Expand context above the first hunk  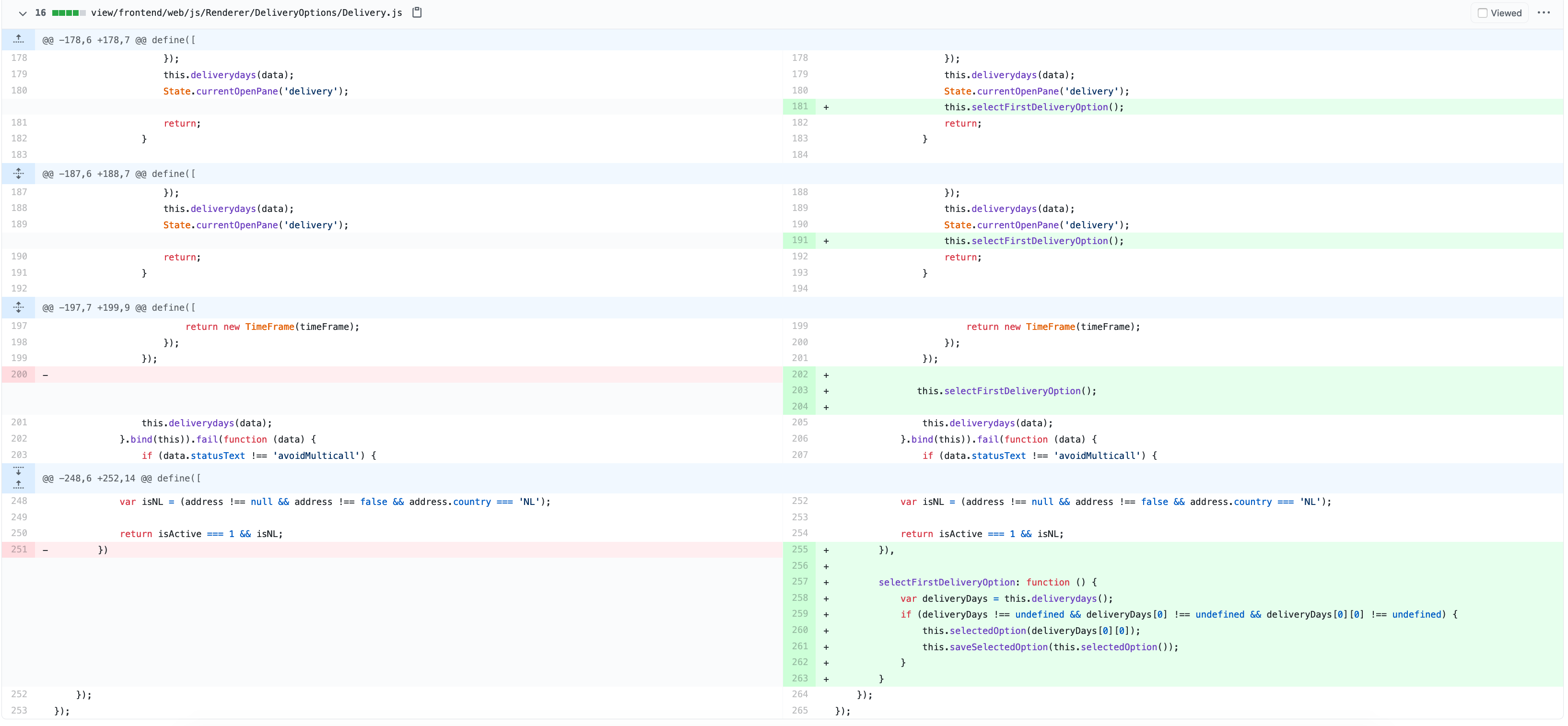(x=18, y=39)
